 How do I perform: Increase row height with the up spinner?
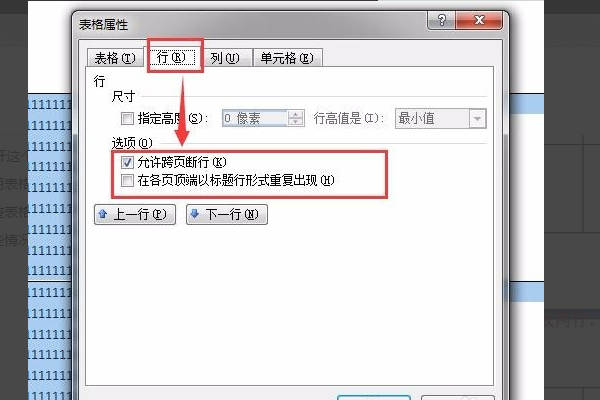pyautogui.click(x=295, y=114)
